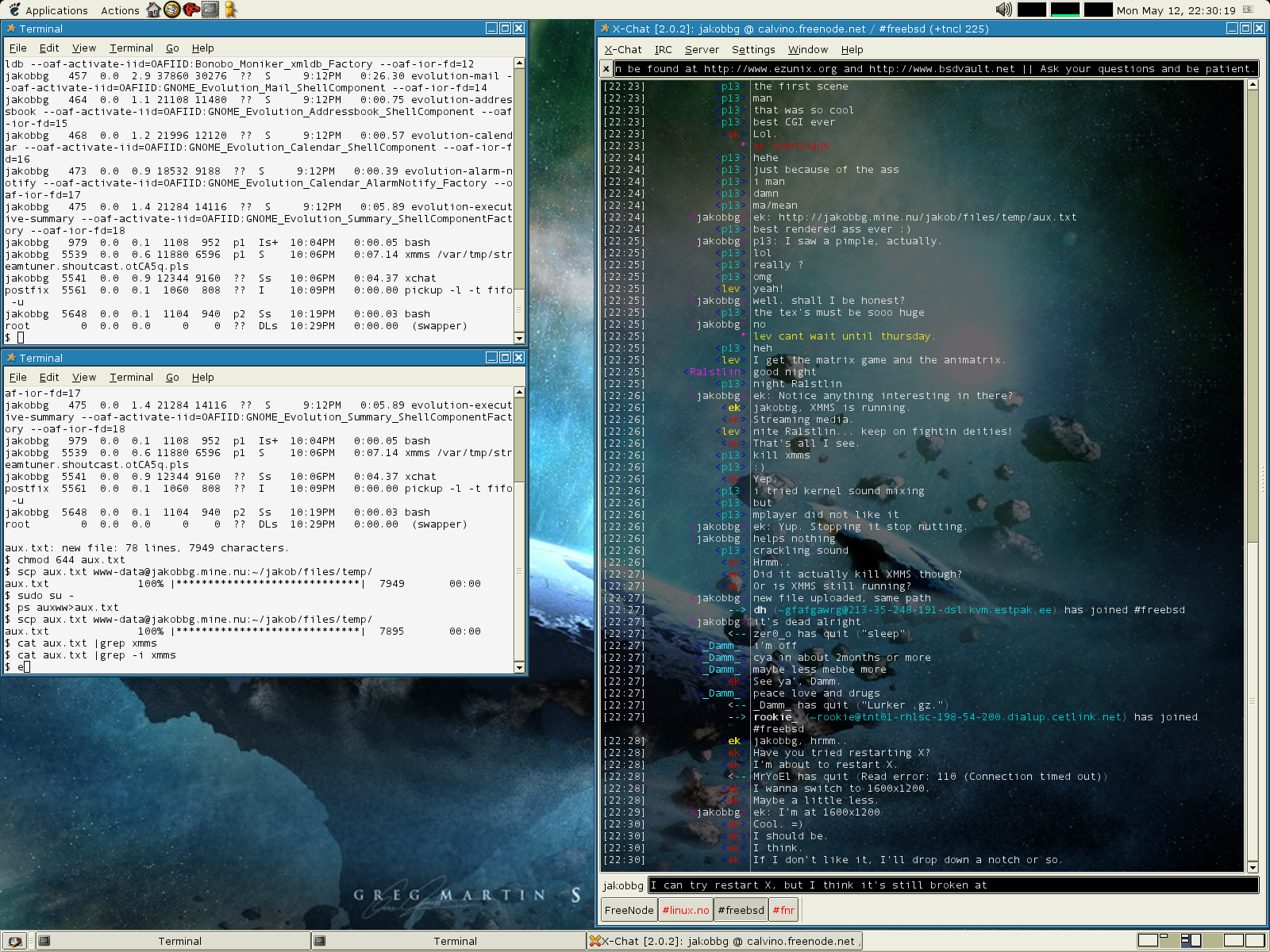1270x952 pixels.
Task: Click lower Terminal scrollbar up arrow
Action: (x=519, y=392)
